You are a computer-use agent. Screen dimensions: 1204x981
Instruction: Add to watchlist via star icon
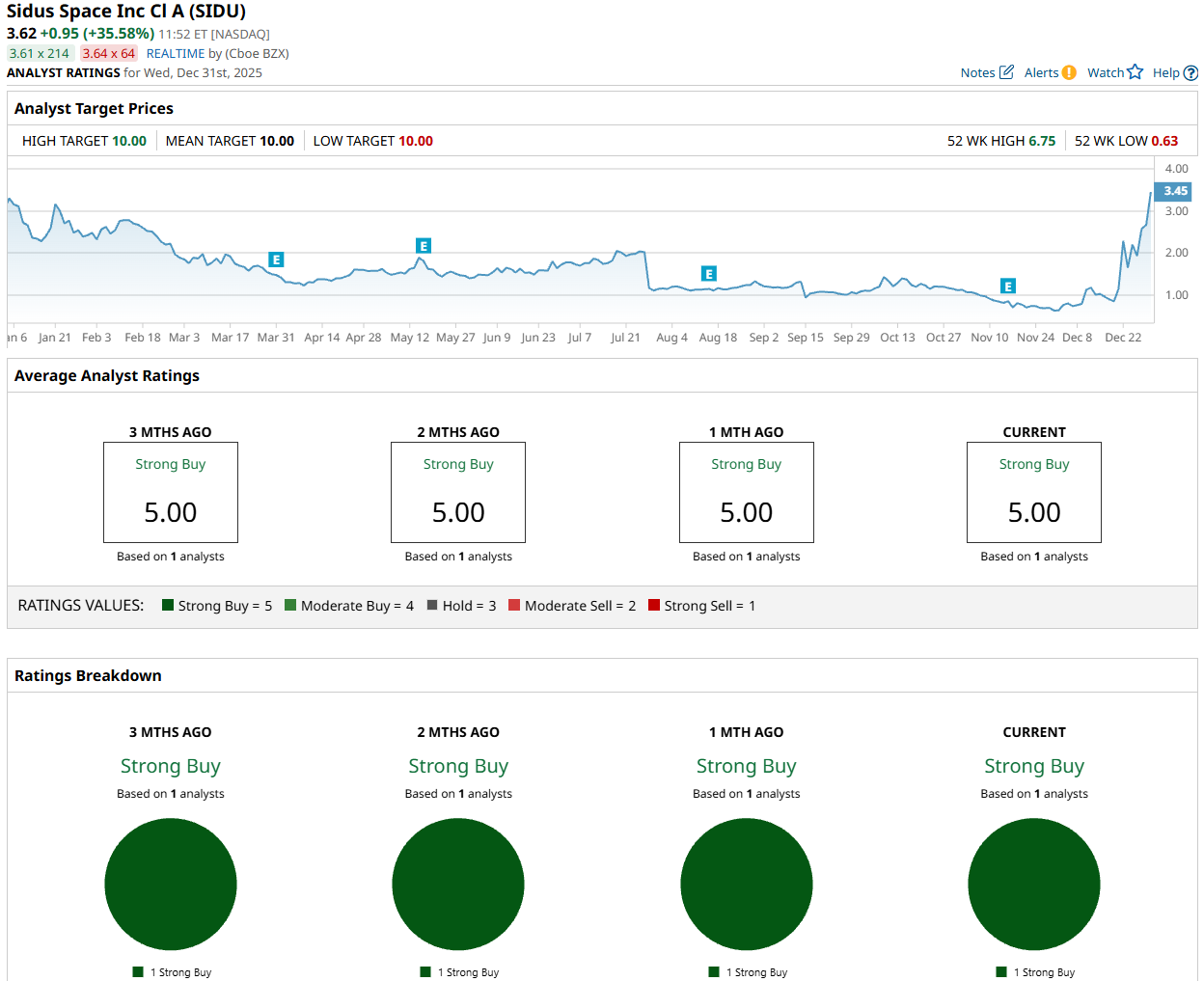coord(1136,72)
